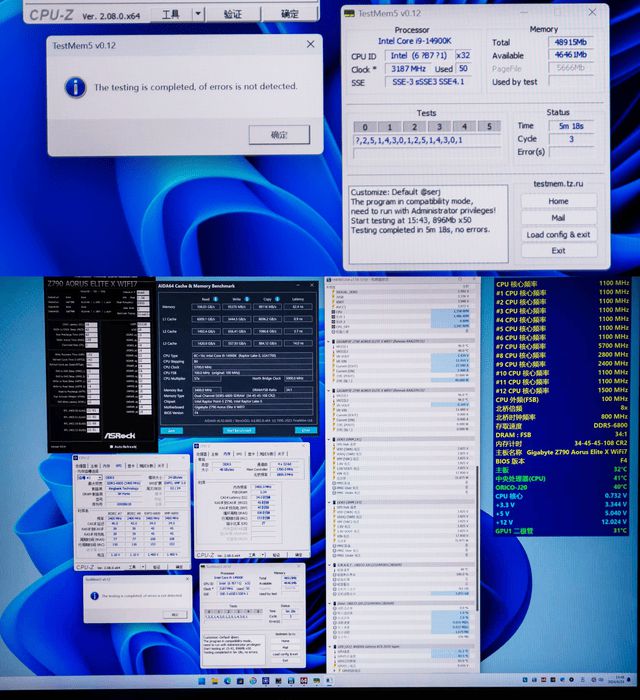Click the Read info icon in AIDA64 benchmark
This screenshot has height=700, width=640.
[x=216, y=299]
